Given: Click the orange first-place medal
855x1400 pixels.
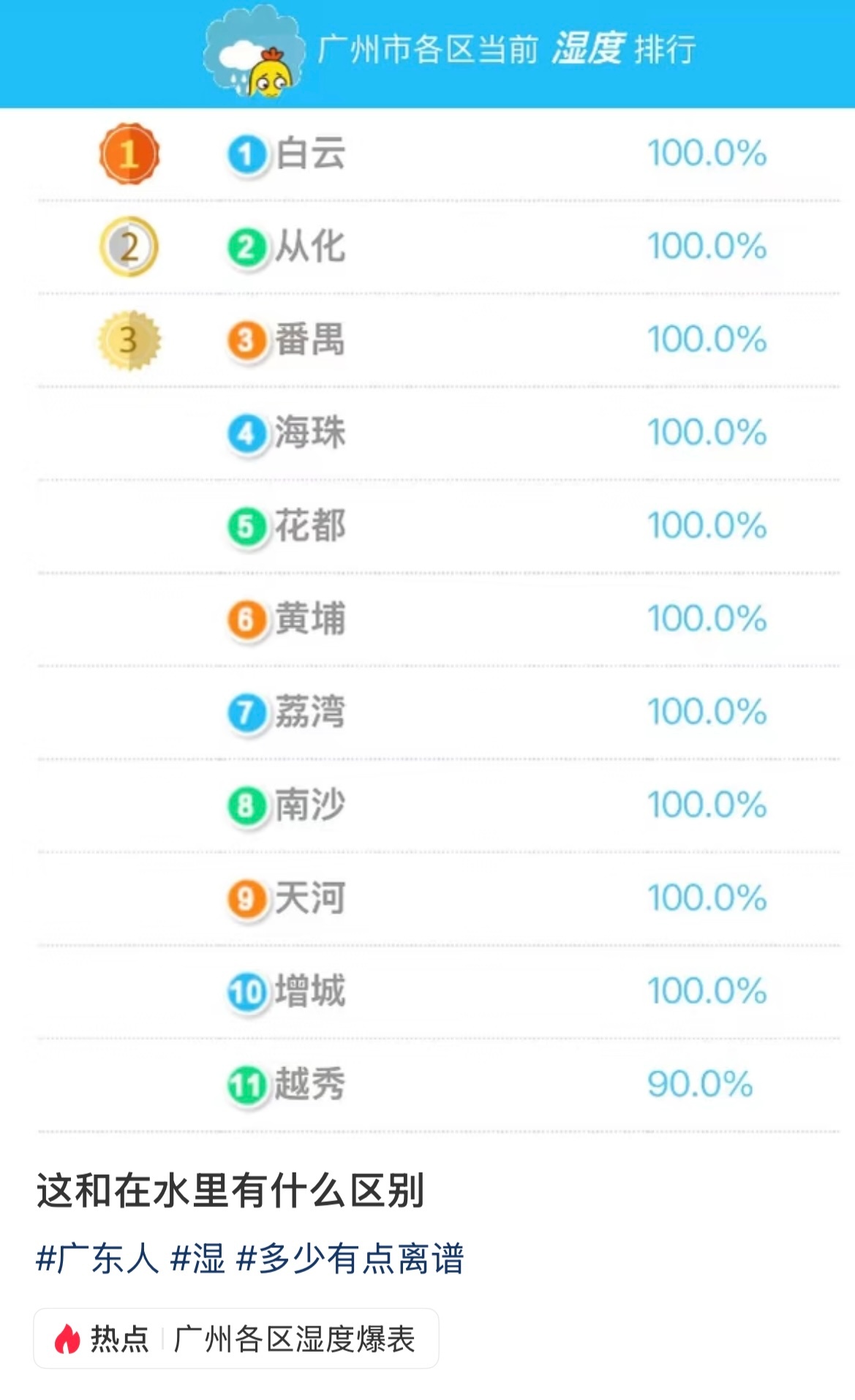Looking at the screenshot, I should 129,154.
